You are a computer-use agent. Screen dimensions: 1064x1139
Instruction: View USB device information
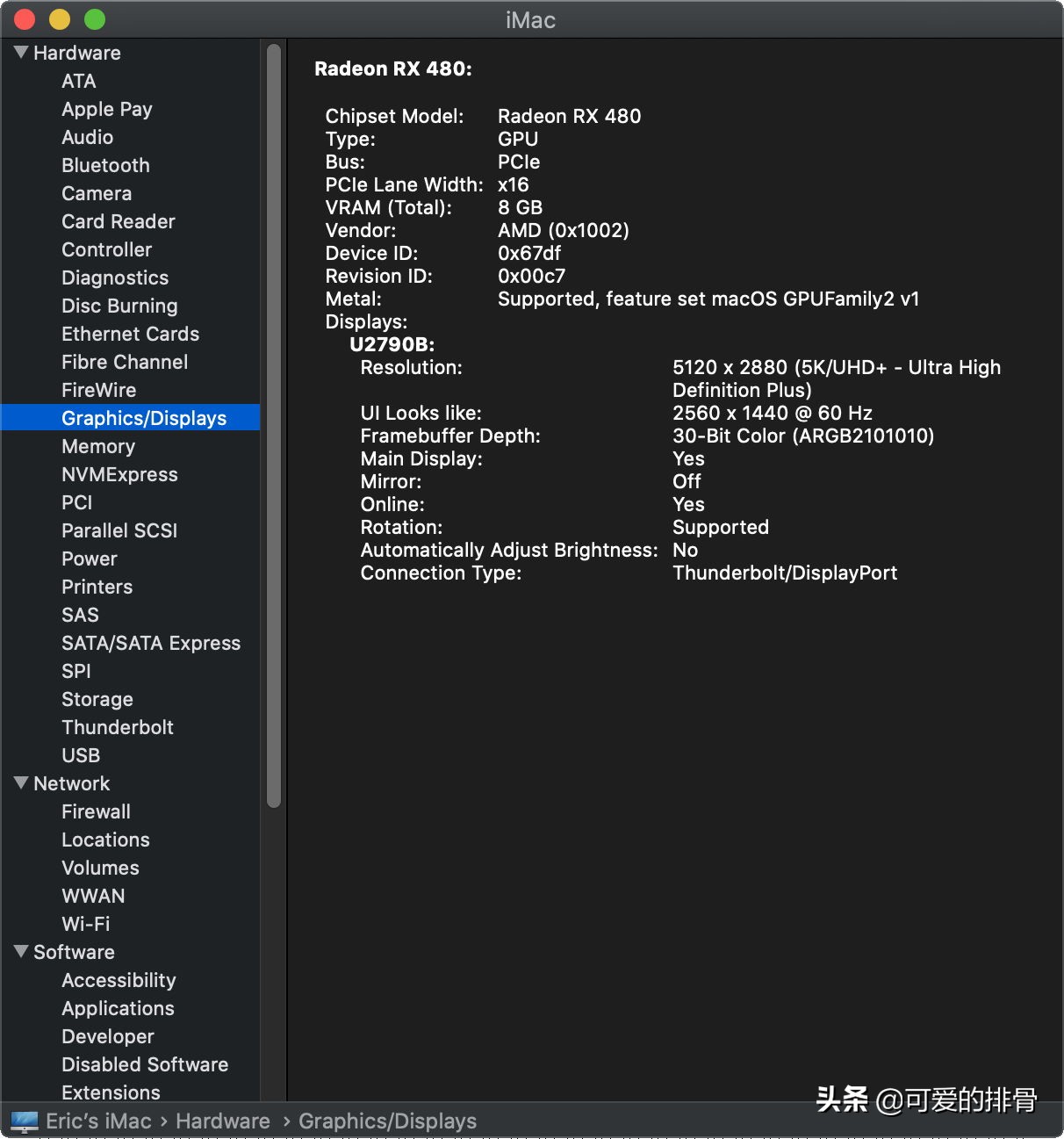[x=80, y=755]
